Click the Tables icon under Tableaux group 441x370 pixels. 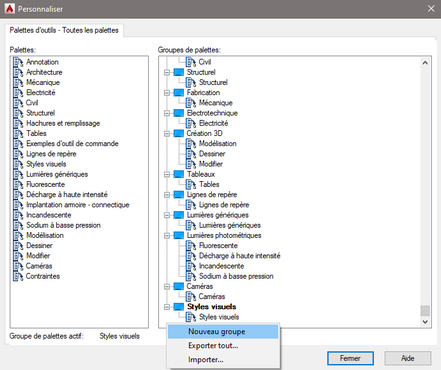point(191,184)
